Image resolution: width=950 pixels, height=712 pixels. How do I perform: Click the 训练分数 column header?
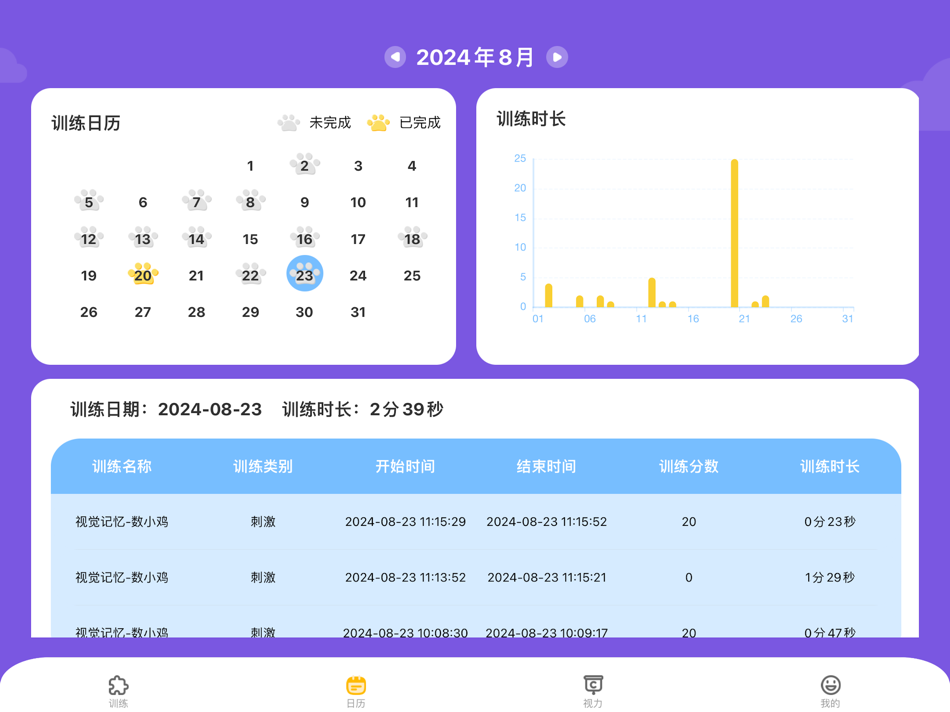[689, 466]
